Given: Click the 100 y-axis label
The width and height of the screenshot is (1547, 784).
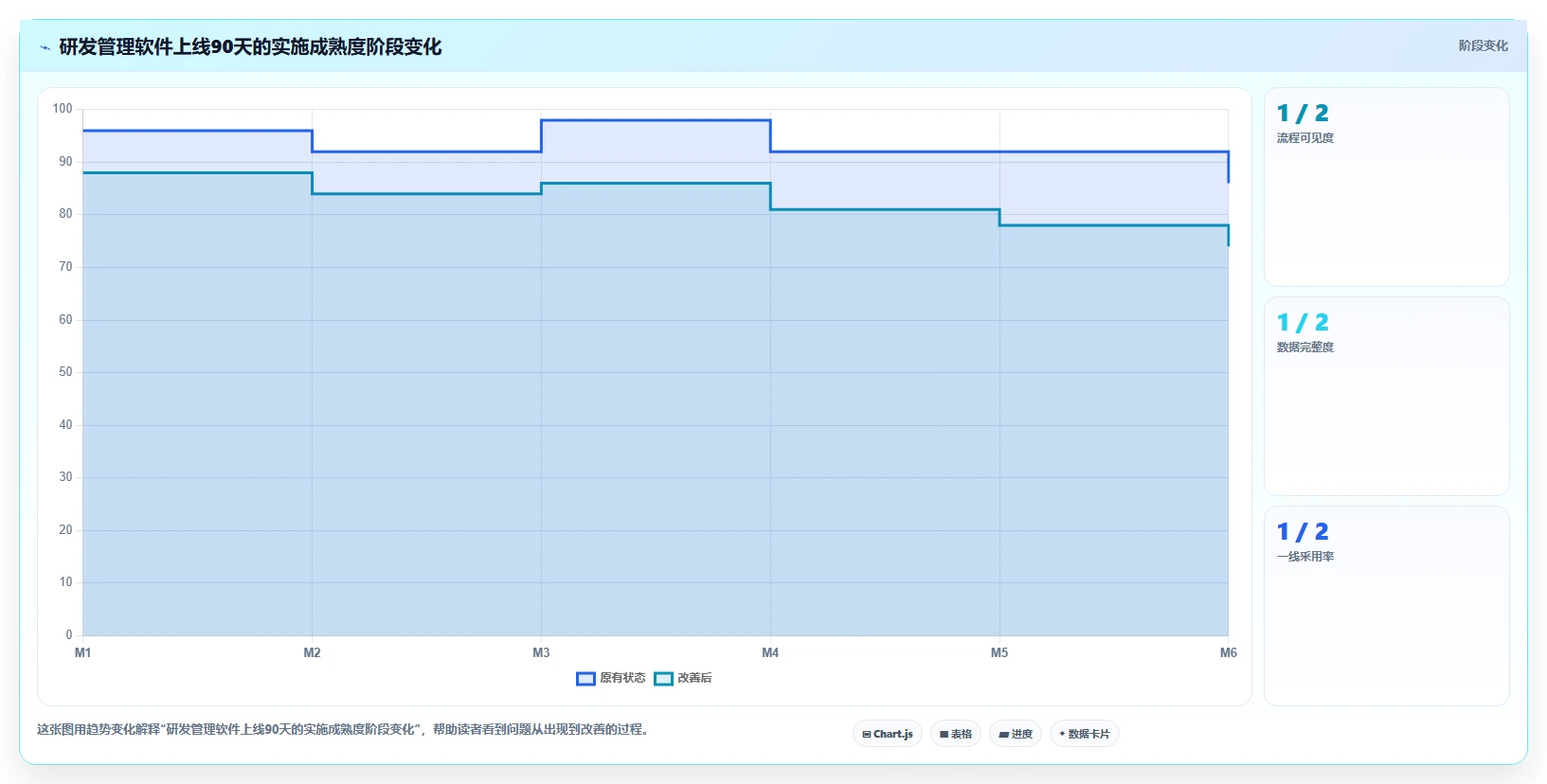Looking at the screenshot, I should tap(63, 109).
